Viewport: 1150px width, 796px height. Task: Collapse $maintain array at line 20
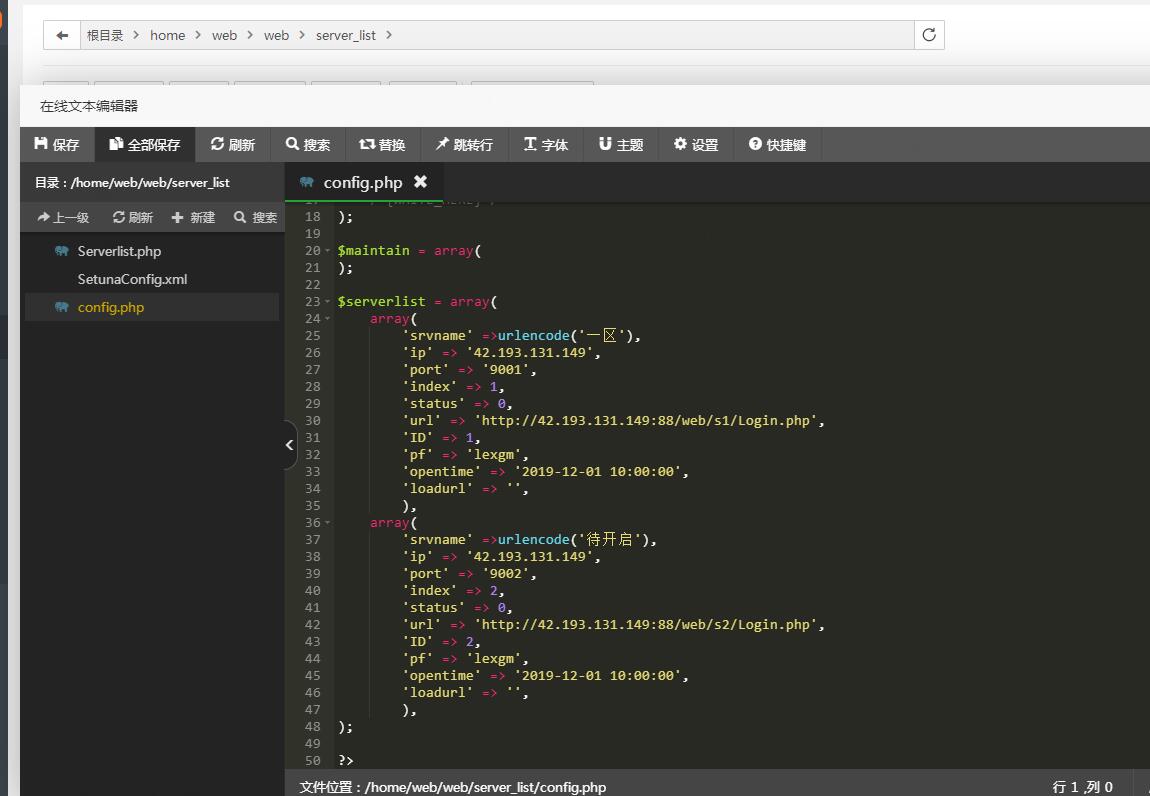tap(329, 251)
